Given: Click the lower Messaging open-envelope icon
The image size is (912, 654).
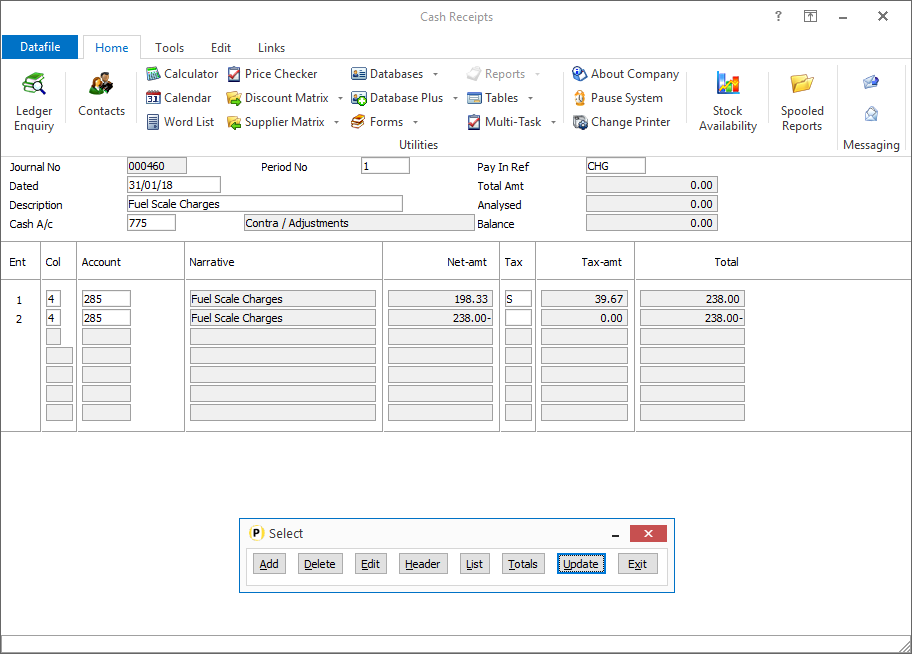Looking at the screenshot, I should click(x=871, y=113).
